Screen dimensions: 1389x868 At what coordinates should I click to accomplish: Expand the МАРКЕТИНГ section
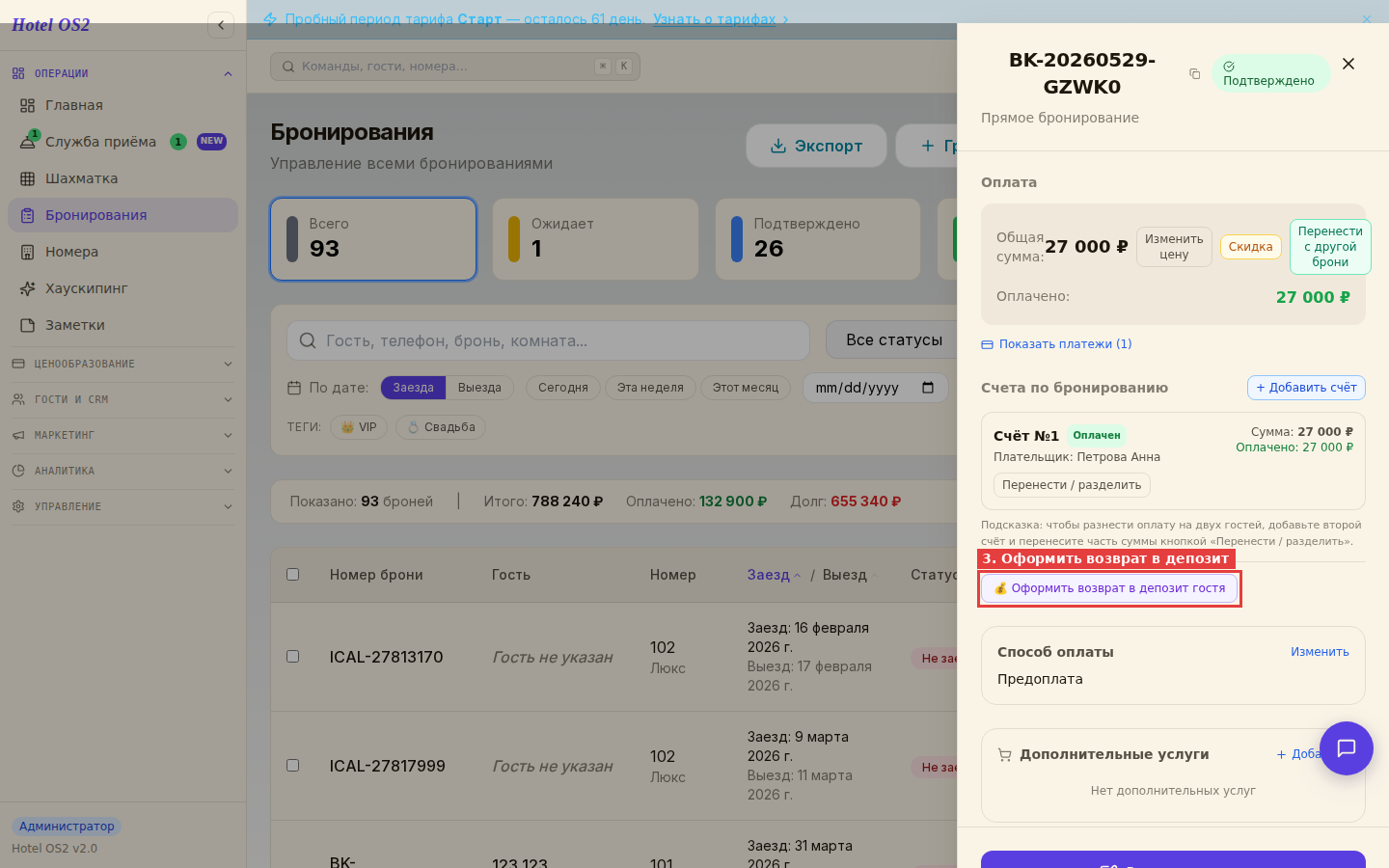[x=123, y=435]
